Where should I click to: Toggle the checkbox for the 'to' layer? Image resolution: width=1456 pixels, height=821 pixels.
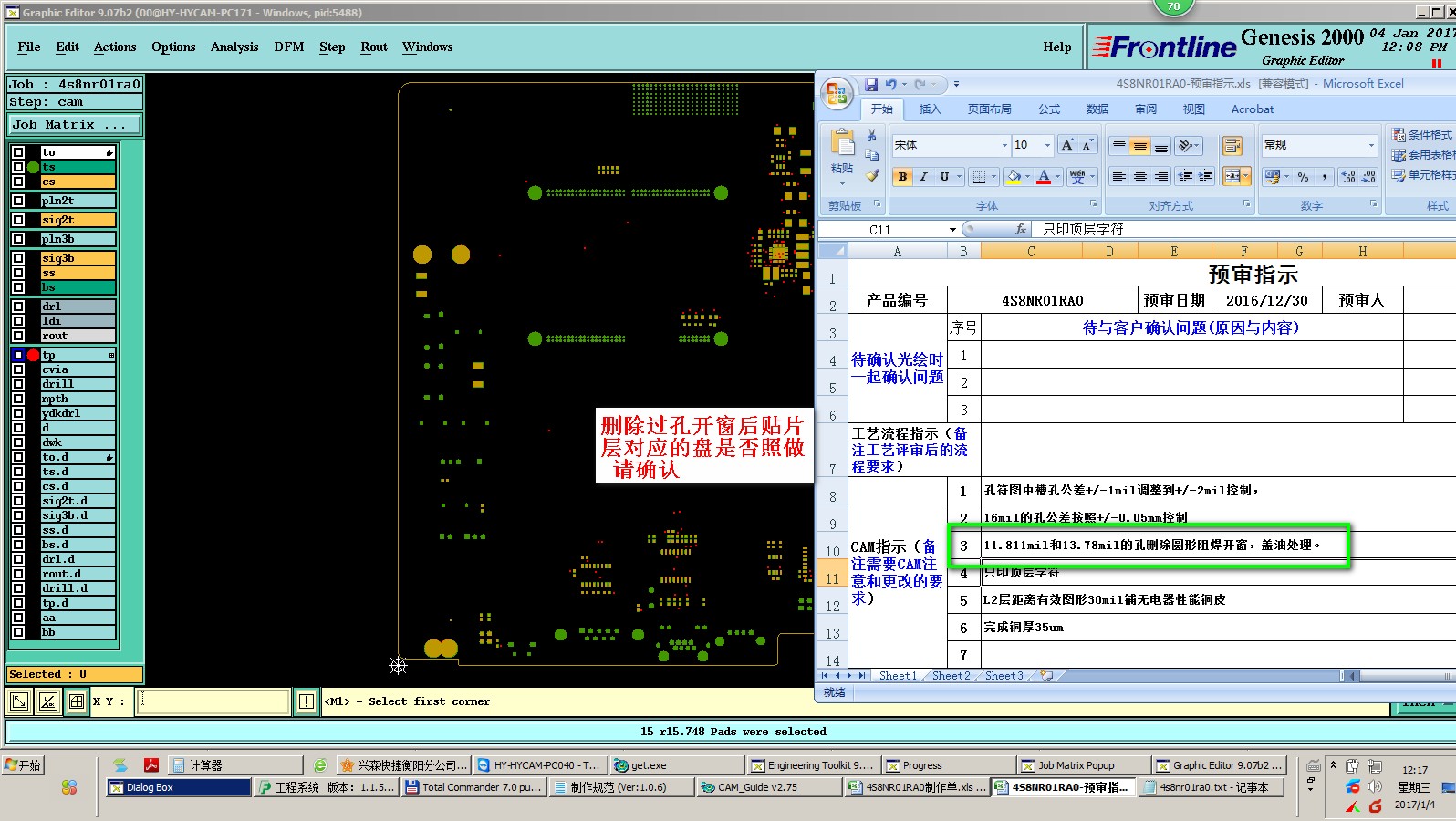[x=18, y=152]
